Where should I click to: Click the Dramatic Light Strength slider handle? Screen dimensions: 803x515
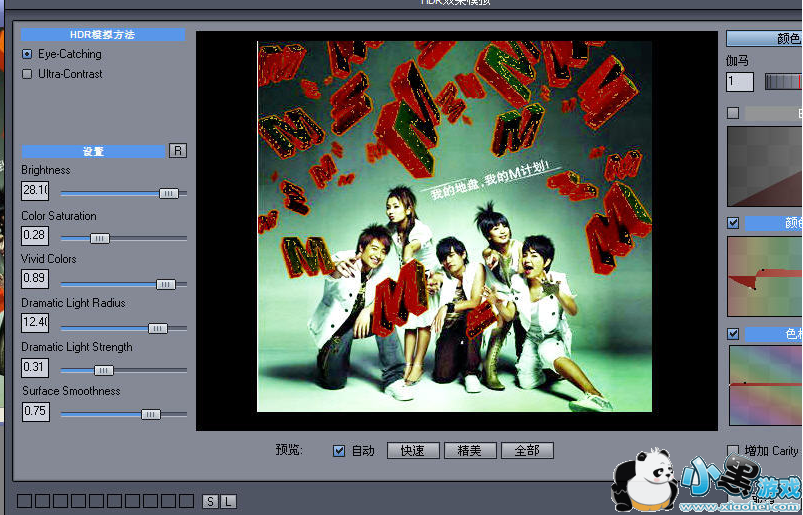click(103, 370)
